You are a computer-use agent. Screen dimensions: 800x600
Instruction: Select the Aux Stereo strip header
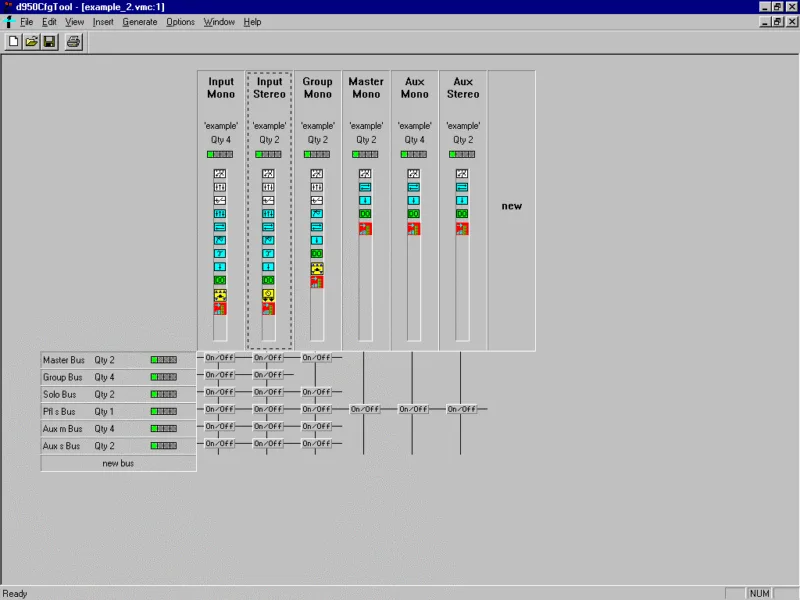coord(463,88)
